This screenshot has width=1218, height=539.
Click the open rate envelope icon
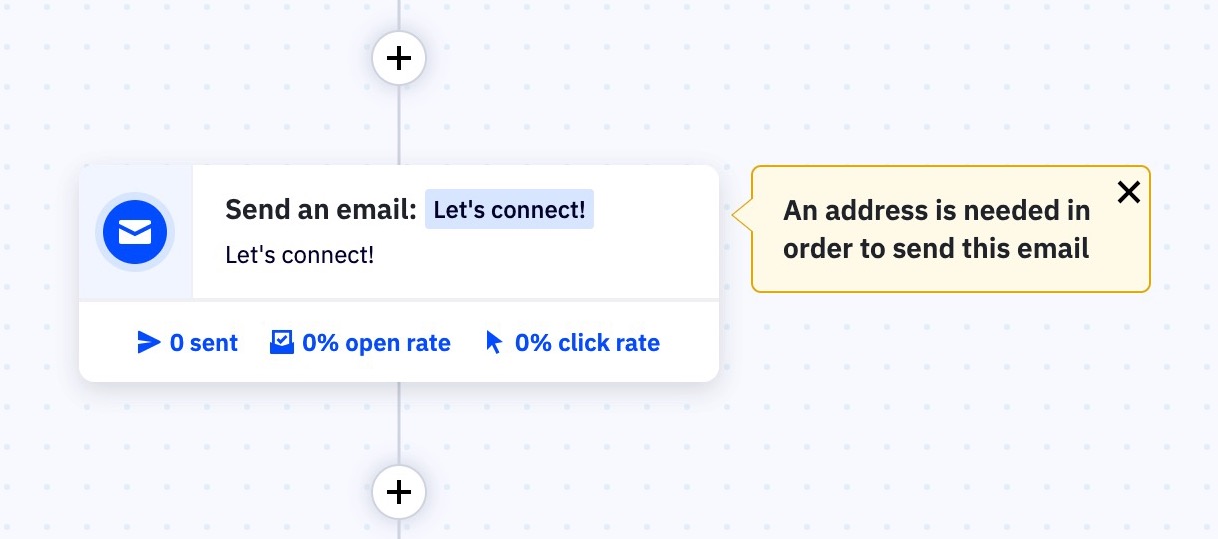pyautogui.click(x=282, y=343)
